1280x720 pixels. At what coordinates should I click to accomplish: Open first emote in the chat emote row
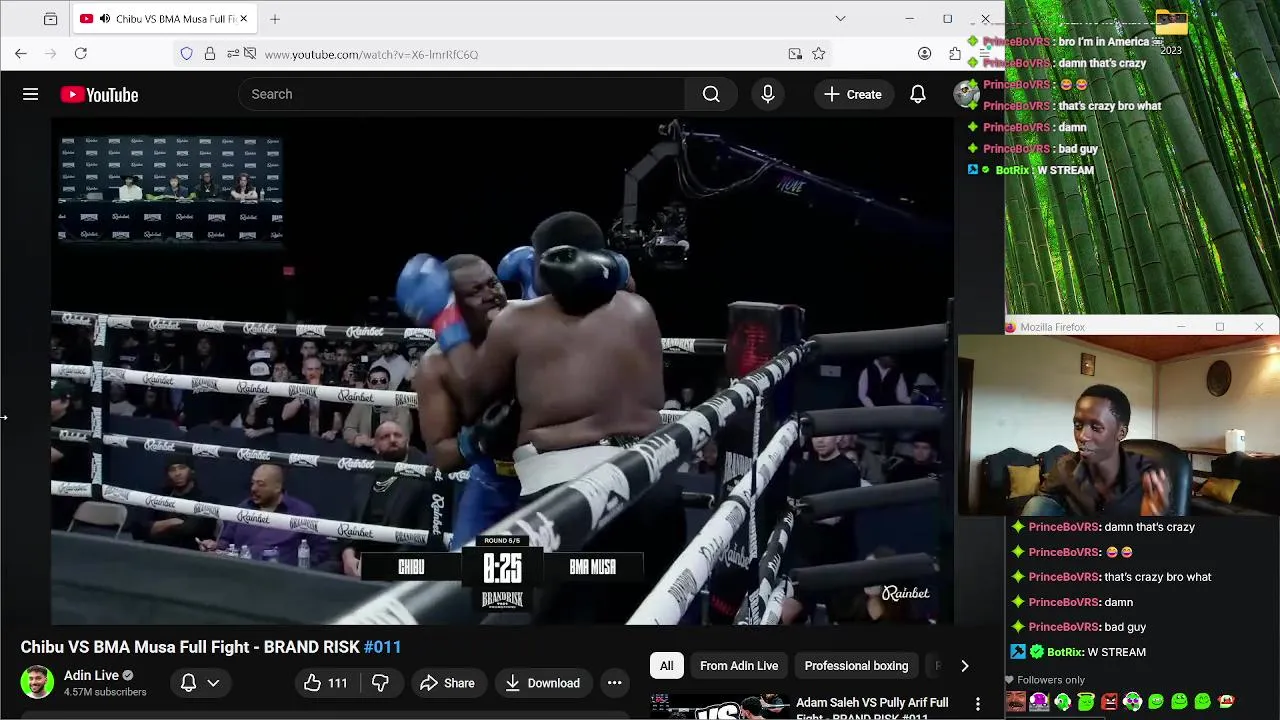(x=1016, y=702)
